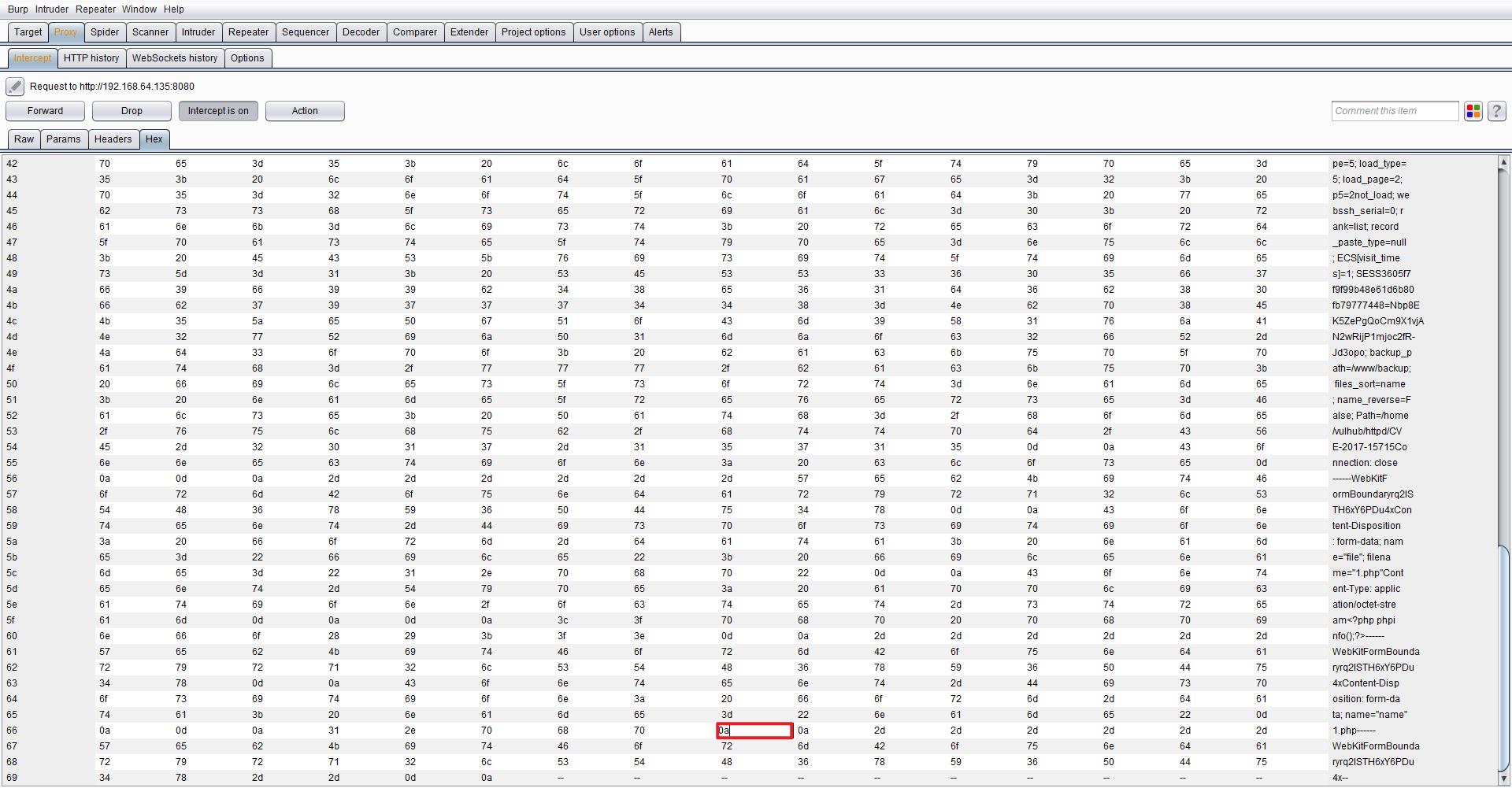This screenshot has width=1512, height=788.
Task: Select row number 5f in hex table
Action: point(12,620)
